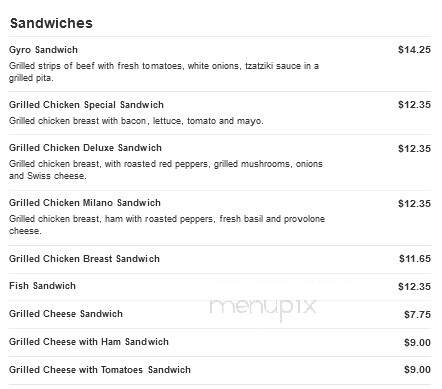Click the Grilled Chicken Milano Sandwich price
The image size is (442, 389).
tap(414, 203)
